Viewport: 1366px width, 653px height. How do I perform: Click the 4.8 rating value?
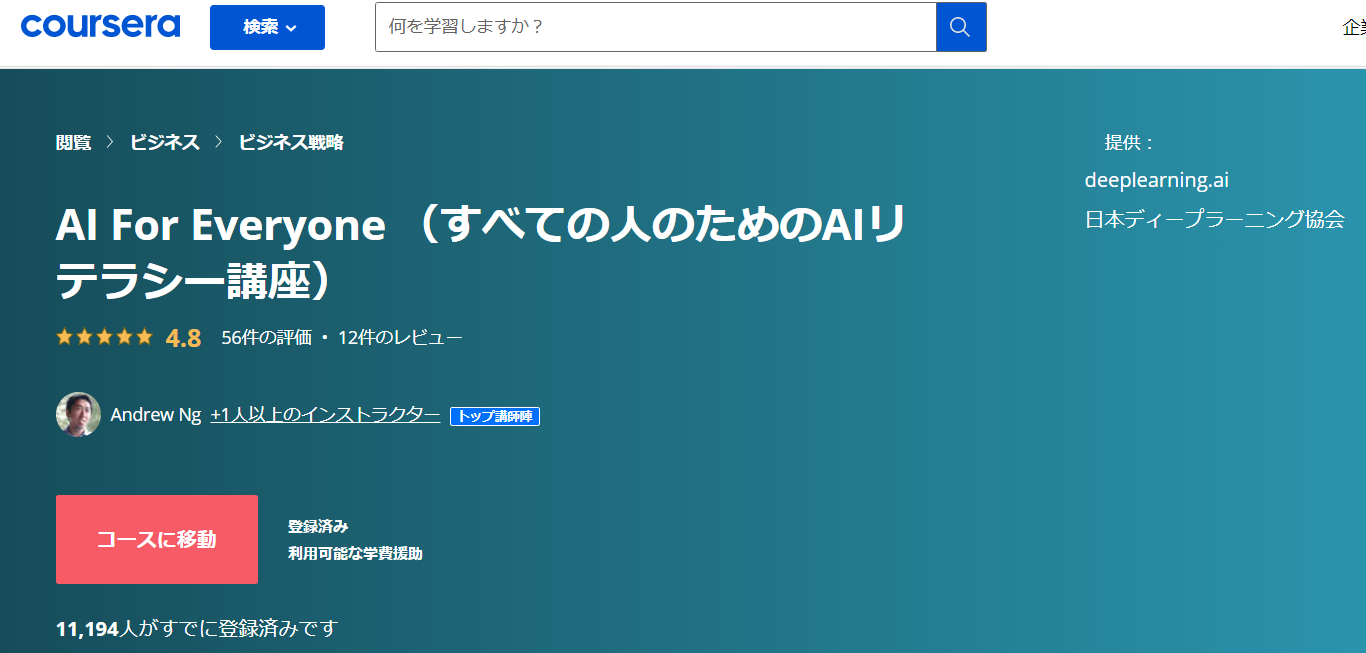coord(184,338)
